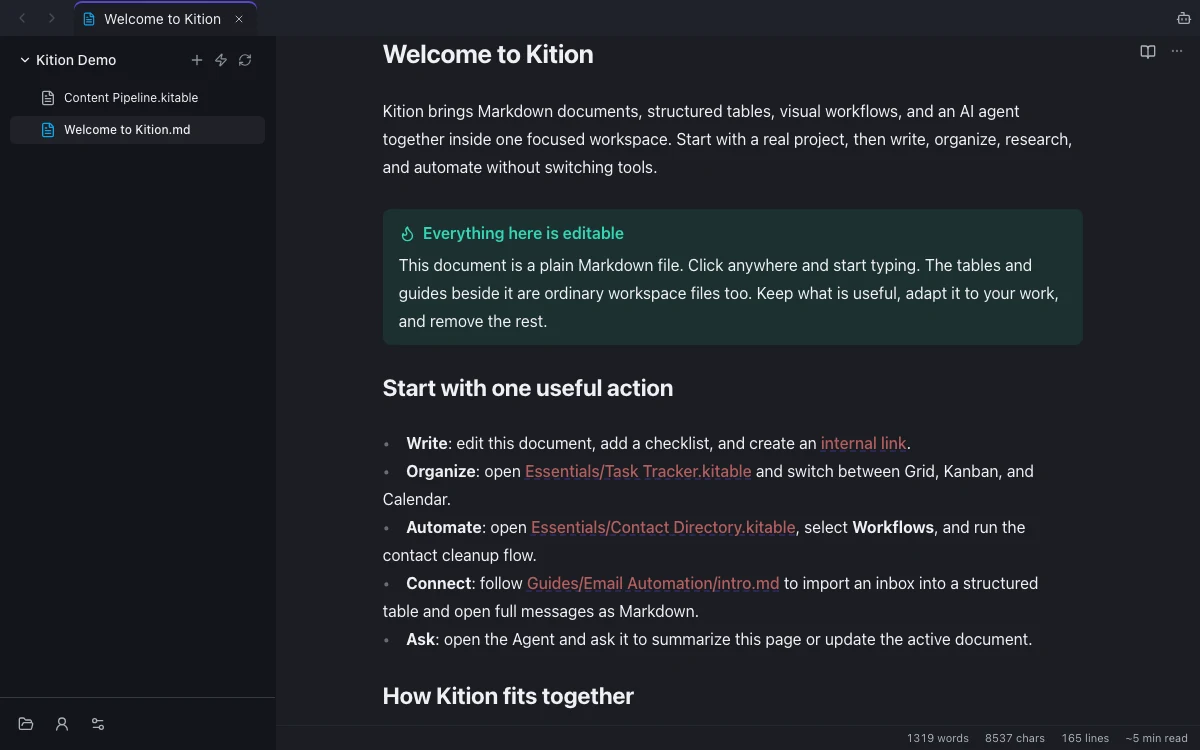
Task: Click the Welcome to Kition heading
Action: coord(488,54)
